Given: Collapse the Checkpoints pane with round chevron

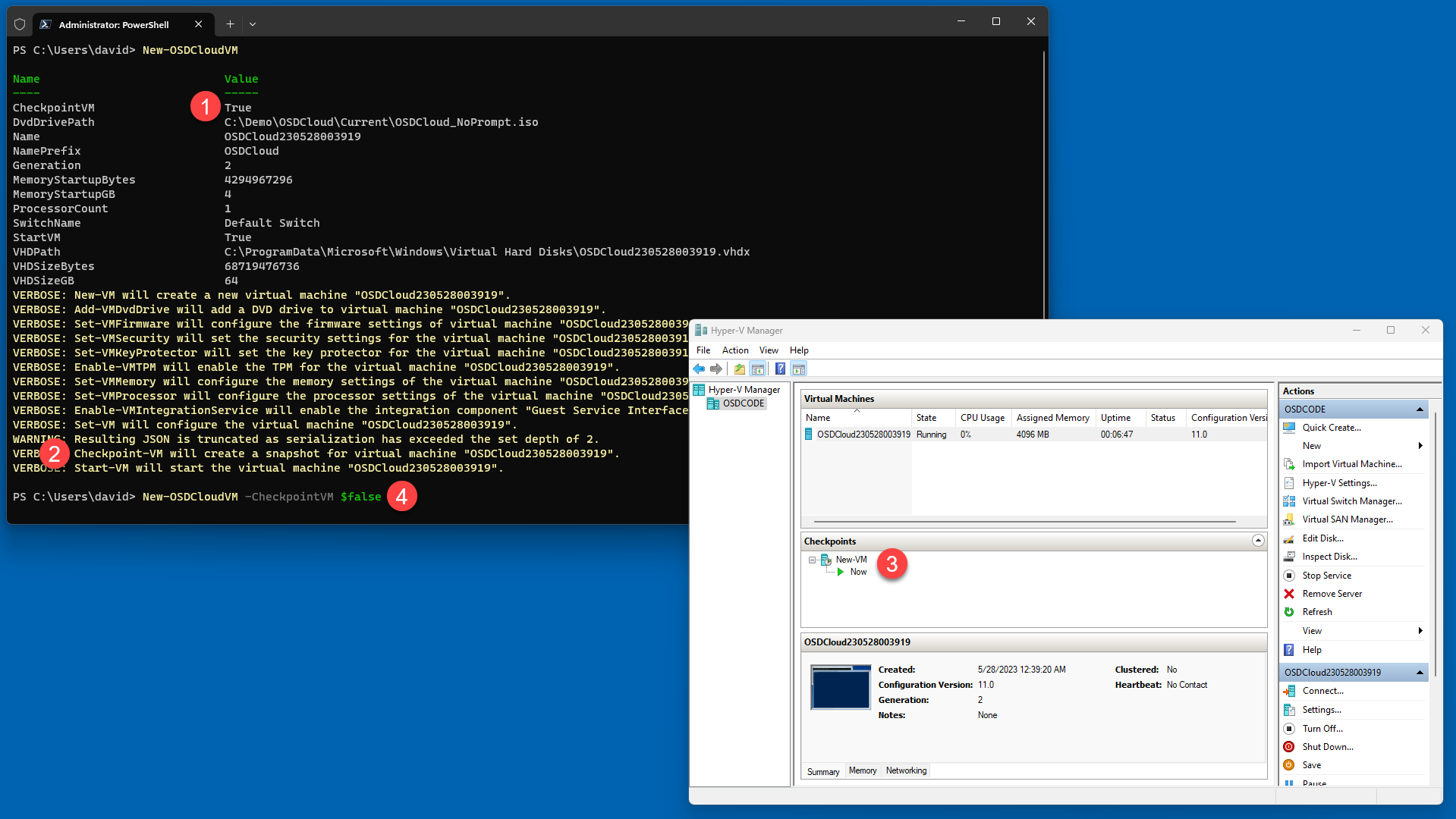Looking at the screenshot, I should [1258, 541].
